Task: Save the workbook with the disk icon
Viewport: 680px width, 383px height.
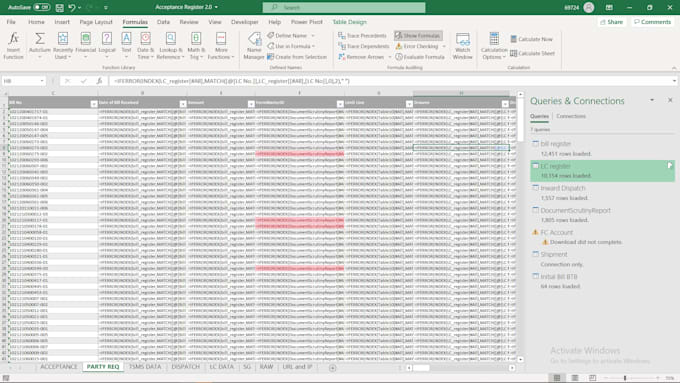Action: 60,7
